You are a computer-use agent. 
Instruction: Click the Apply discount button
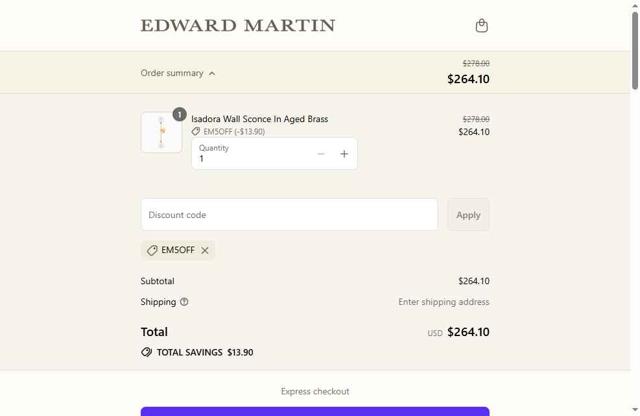coord(468,215)
